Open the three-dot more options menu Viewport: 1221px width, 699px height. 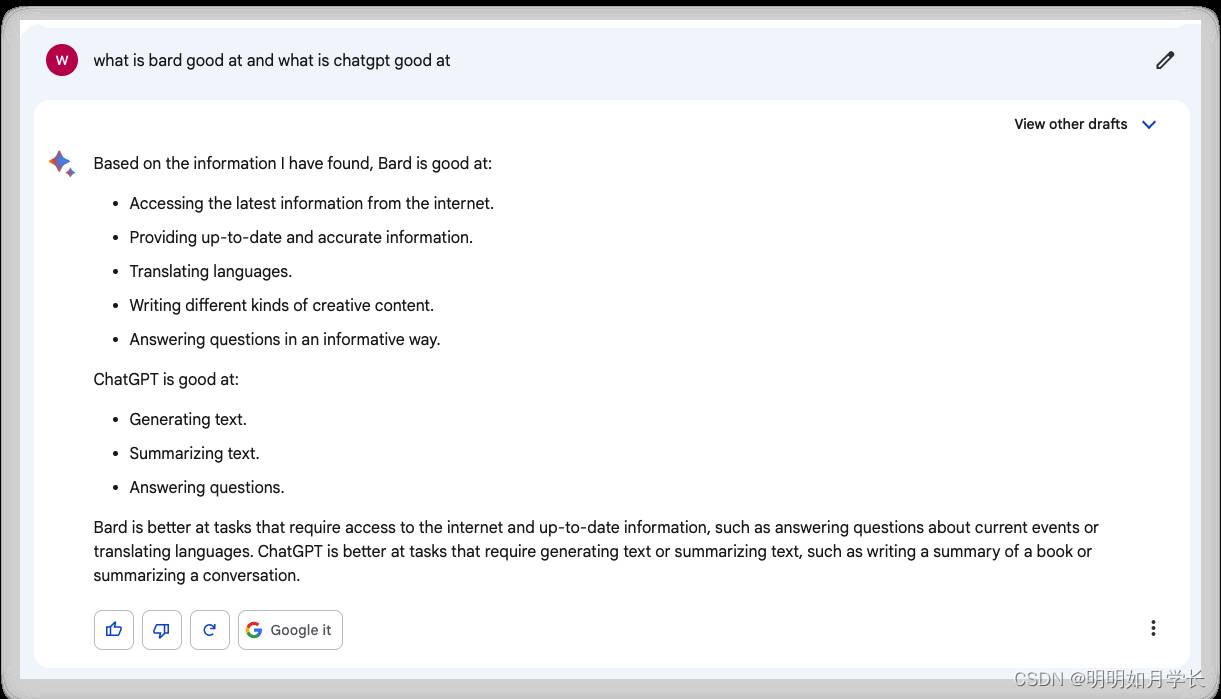coord(1153,628)
